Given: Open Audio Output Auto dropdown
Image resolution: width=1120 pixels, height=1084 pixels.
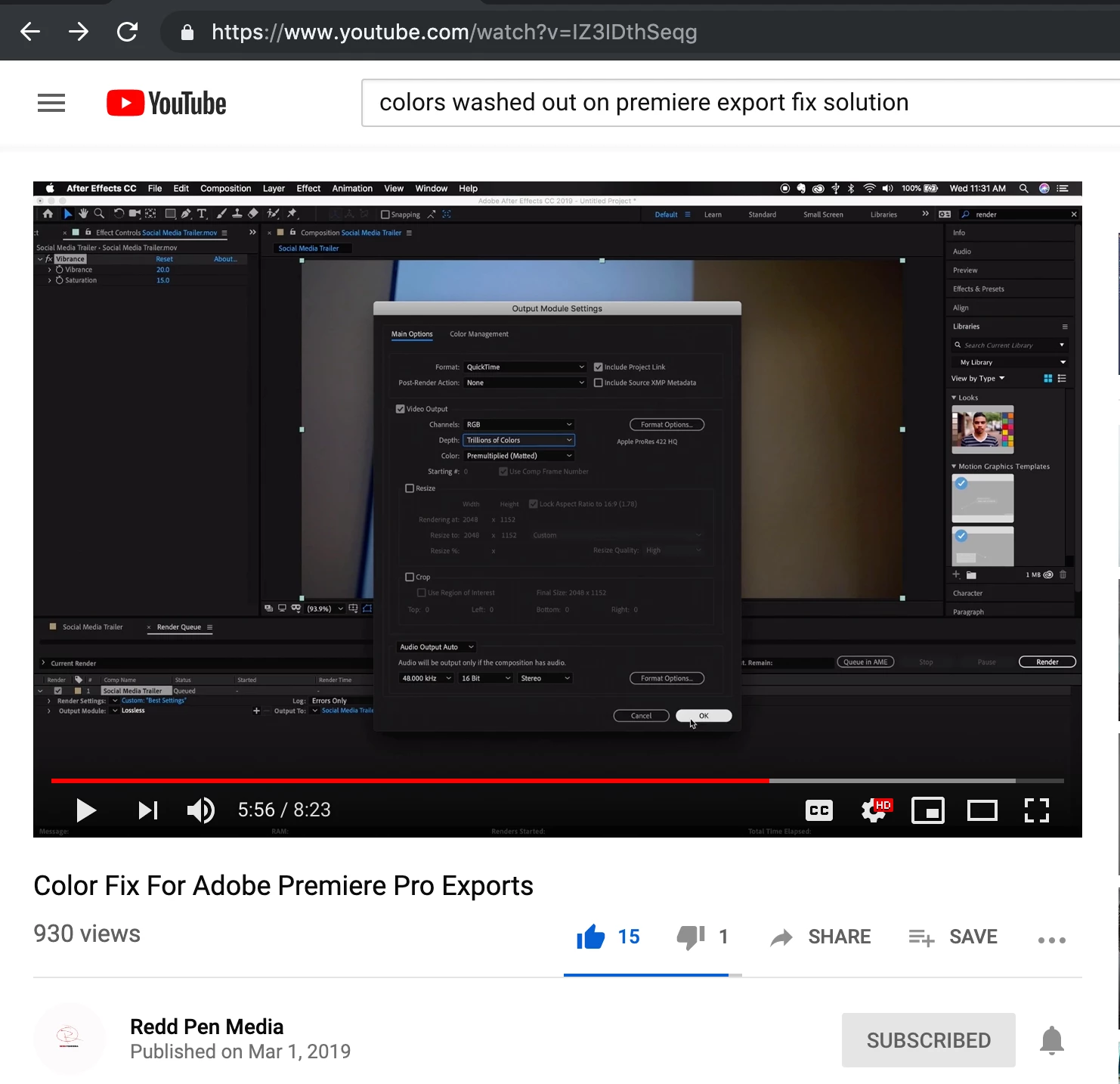Looking at the screenshot, I should click(437, 647).
